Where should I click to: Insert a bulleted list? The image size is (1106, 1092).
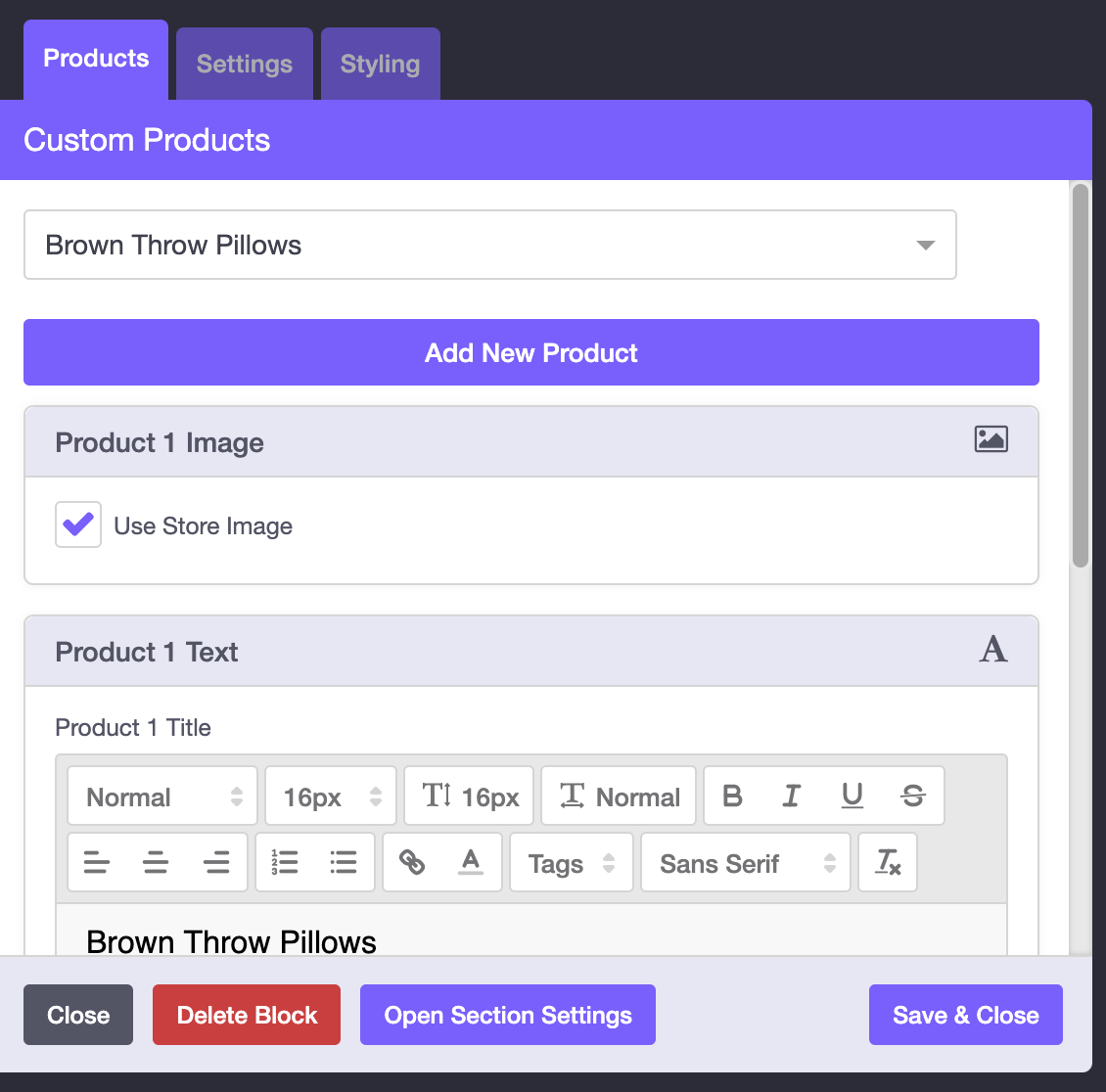[x=344, y=863]
